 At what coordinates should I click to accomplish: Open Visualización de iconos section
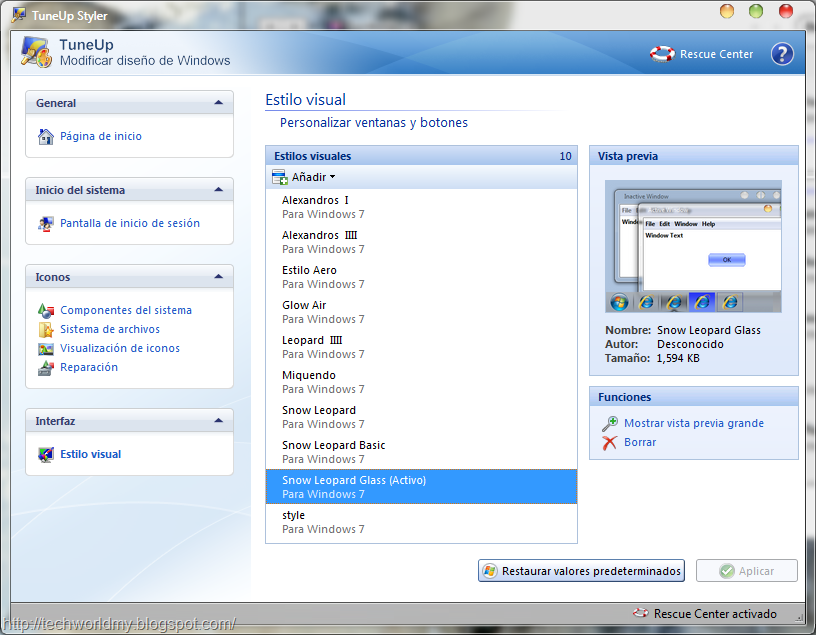click(120, 348)
